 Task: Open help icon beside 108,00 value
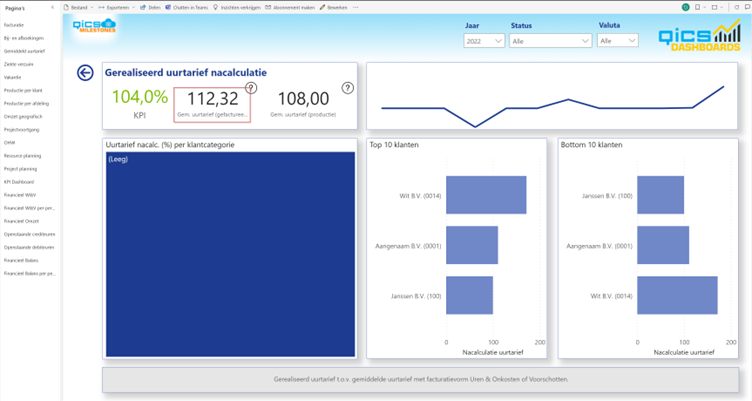tap(348, 88)
